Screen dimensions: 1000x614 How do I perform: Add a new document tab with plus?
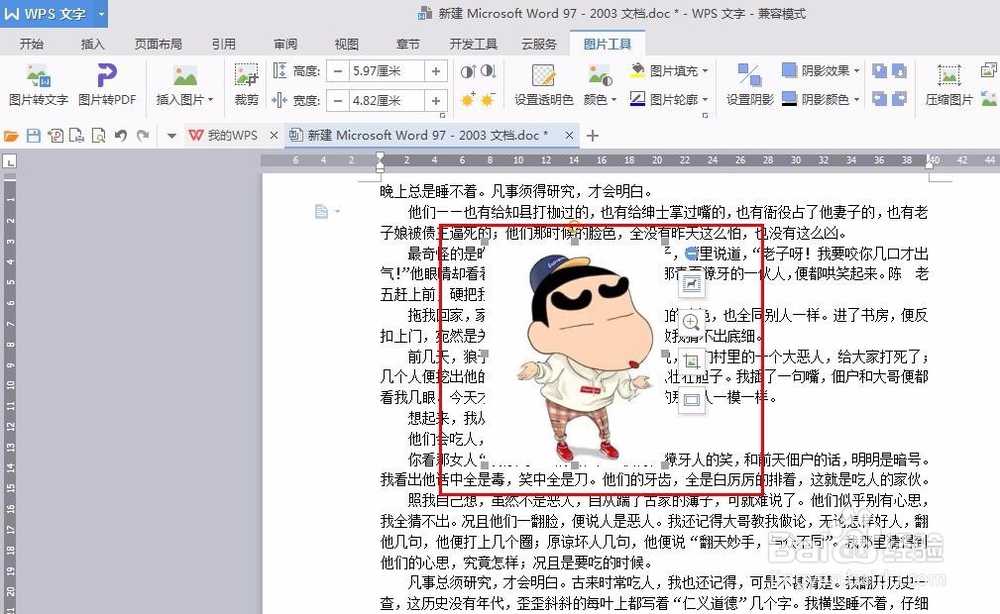pos(592,135)
